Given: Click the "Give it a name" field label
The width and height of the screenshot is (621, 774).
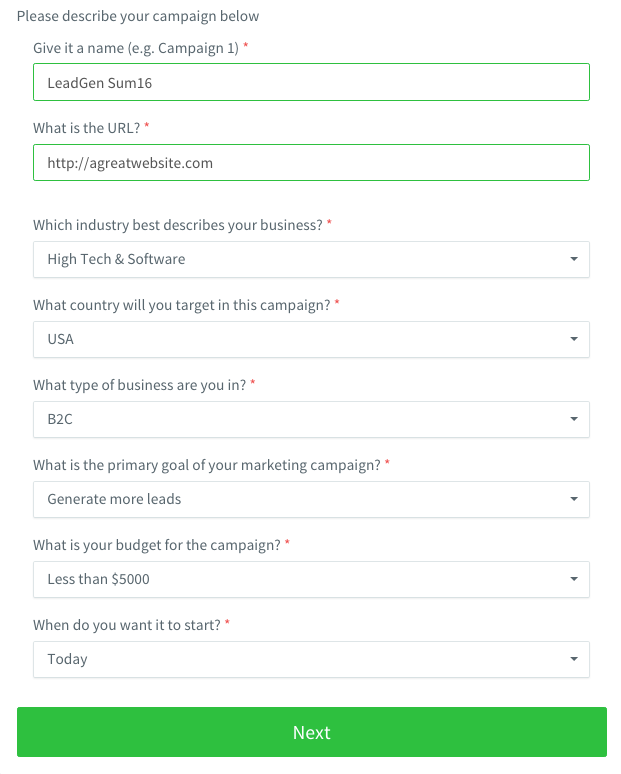Looking at the screenshot, I should click(136, 48).
